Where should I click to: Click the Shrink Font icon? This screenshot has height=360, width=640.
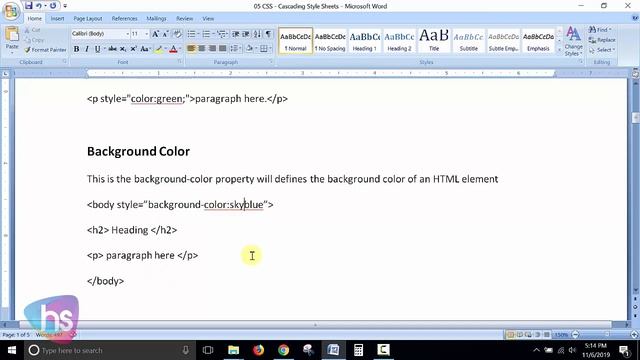point(165,34)
